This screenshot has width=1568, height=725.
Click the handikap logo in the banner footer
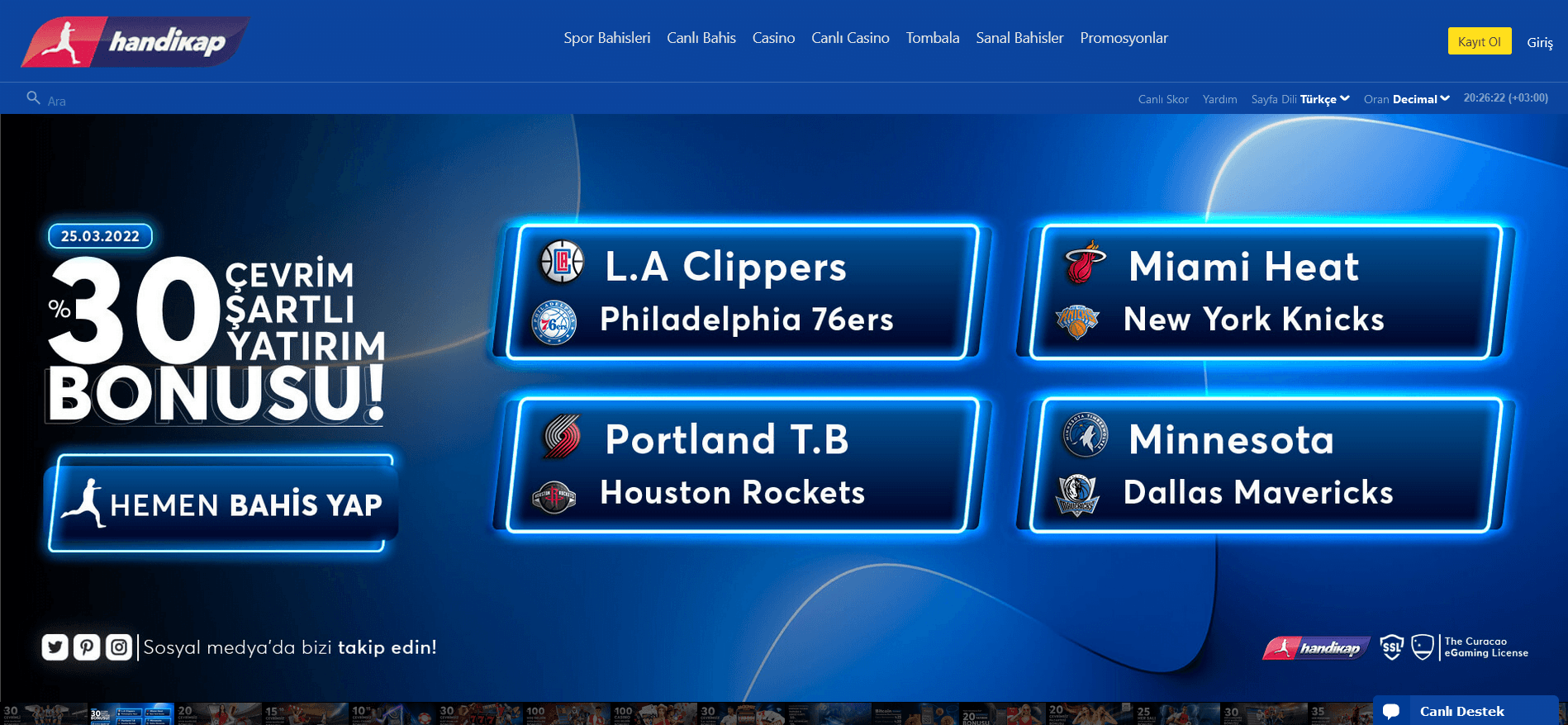[1316, 648]
